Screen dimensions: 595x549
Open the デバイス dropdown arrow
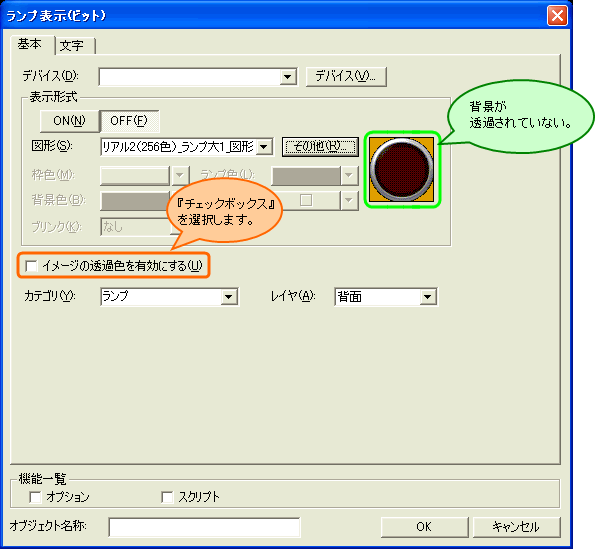coord(288,77)
